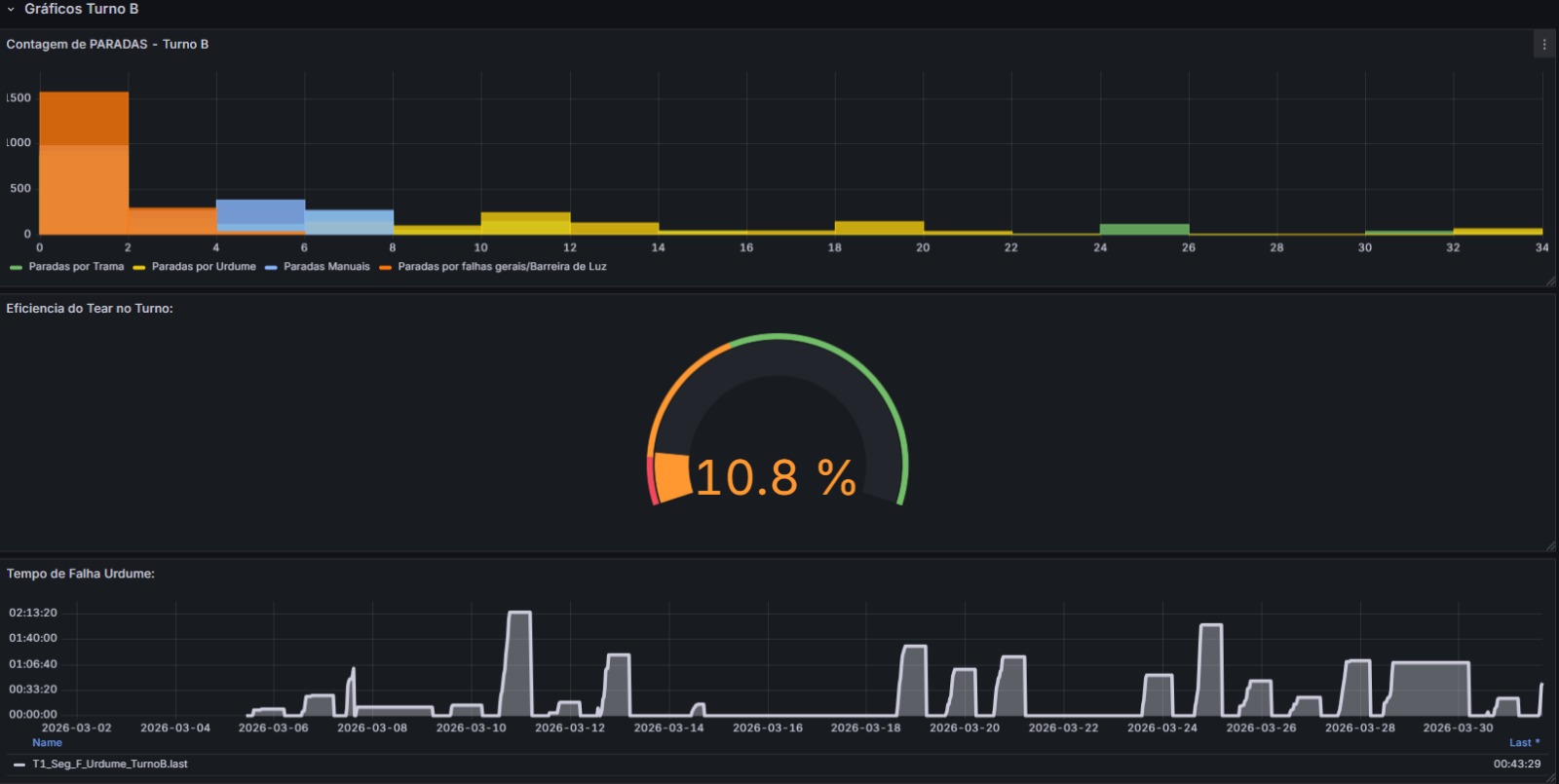
Task: Click blue series marker for Paradas Manuais
Action: pyautogui.click(x=271, y=267)
